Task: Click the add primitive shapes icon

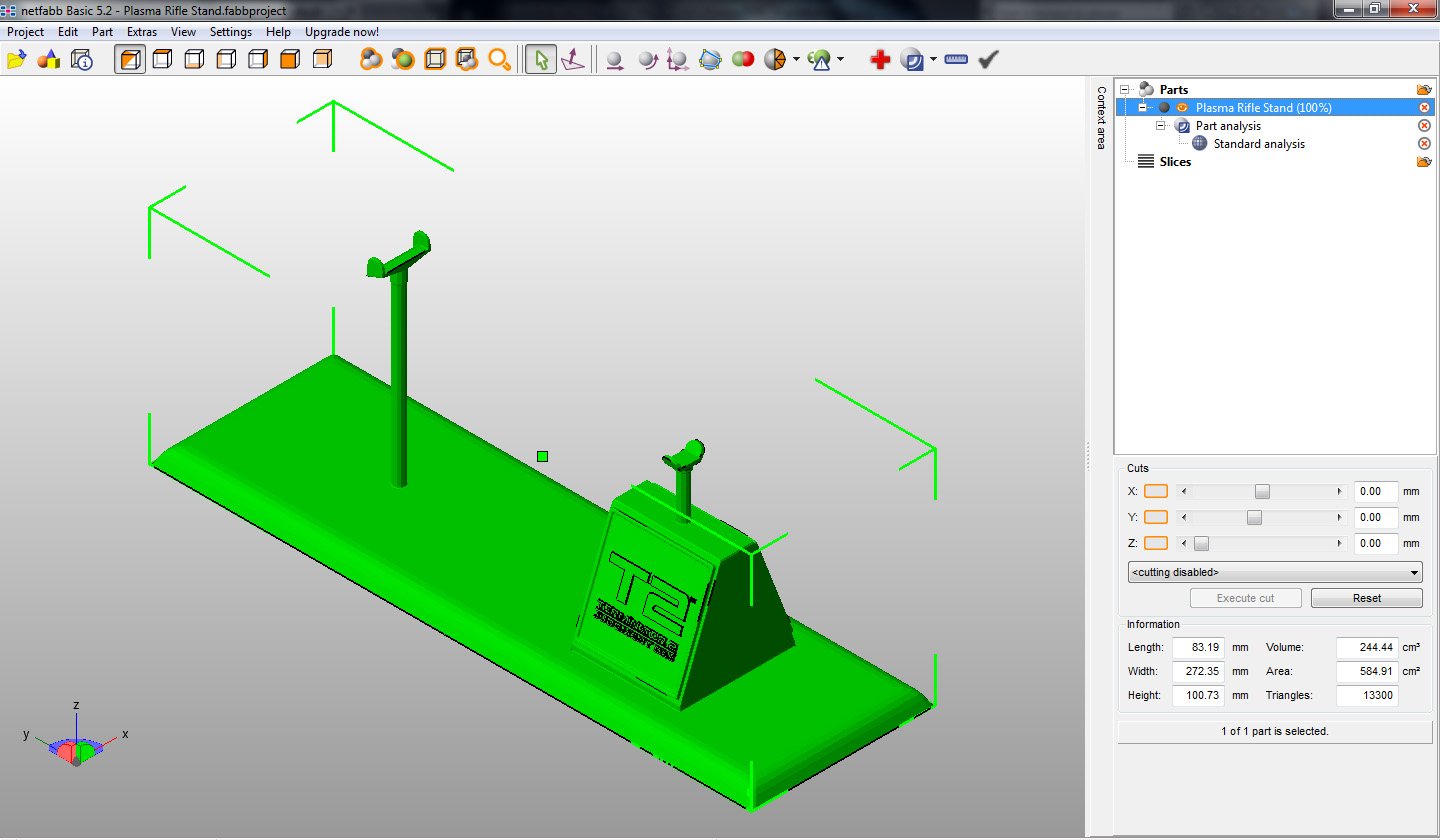Action: [x=48, y=60]
